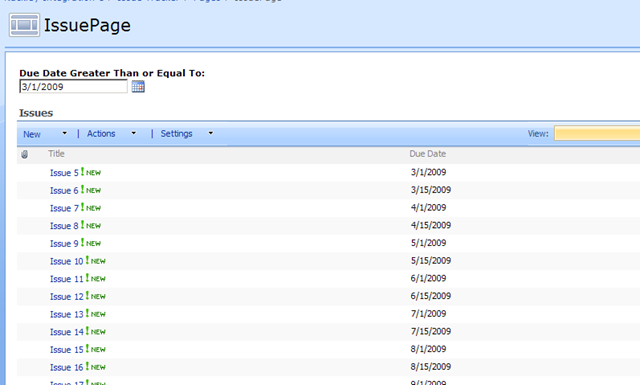This screenshot has height=385, width=640.
Task: Click the 3/15/2009 due date cell
Action: pos(431,190)
